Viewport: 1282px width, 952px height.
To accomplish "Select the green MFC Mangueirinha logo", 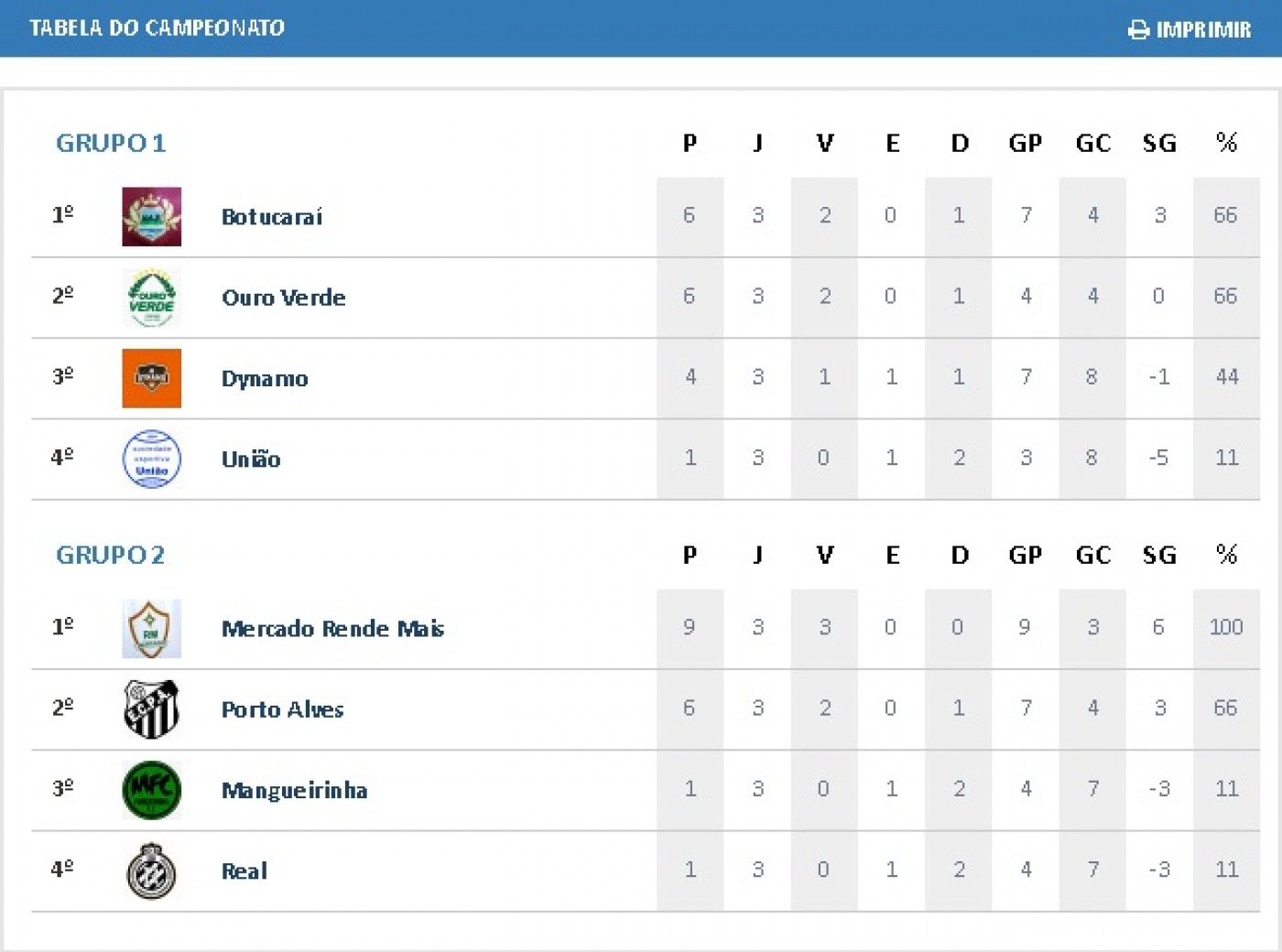I will coord(152,790).
